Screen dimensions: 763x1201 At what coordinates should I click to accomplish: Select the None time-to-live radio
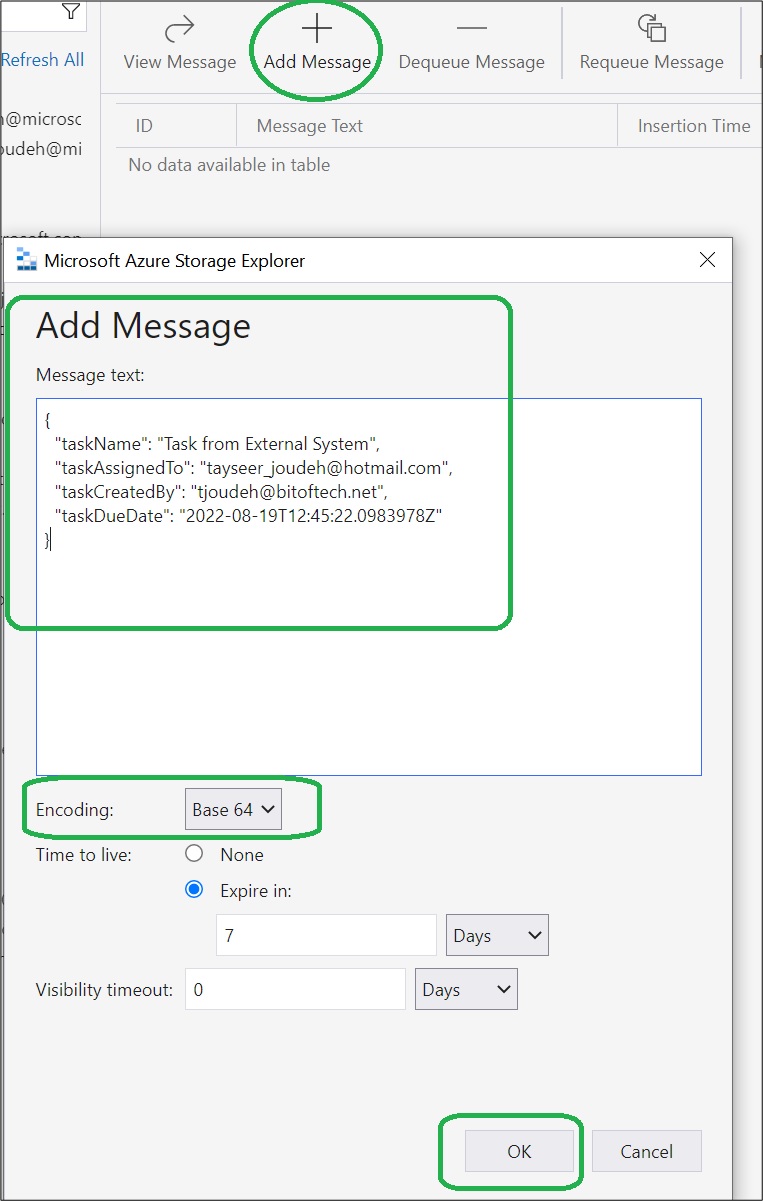point(194,854)
